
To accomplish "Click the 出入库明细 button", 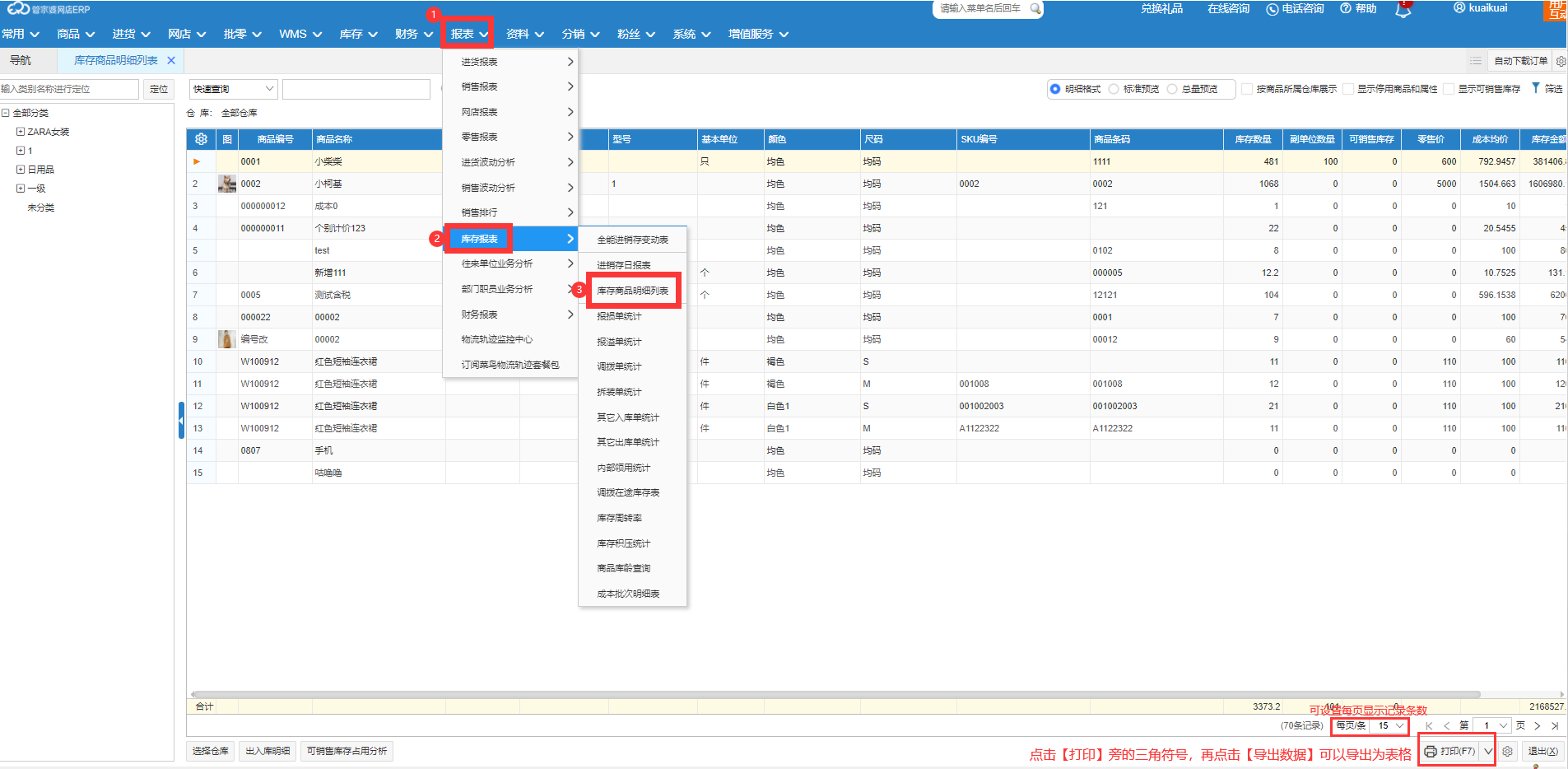I will [268, 751].
